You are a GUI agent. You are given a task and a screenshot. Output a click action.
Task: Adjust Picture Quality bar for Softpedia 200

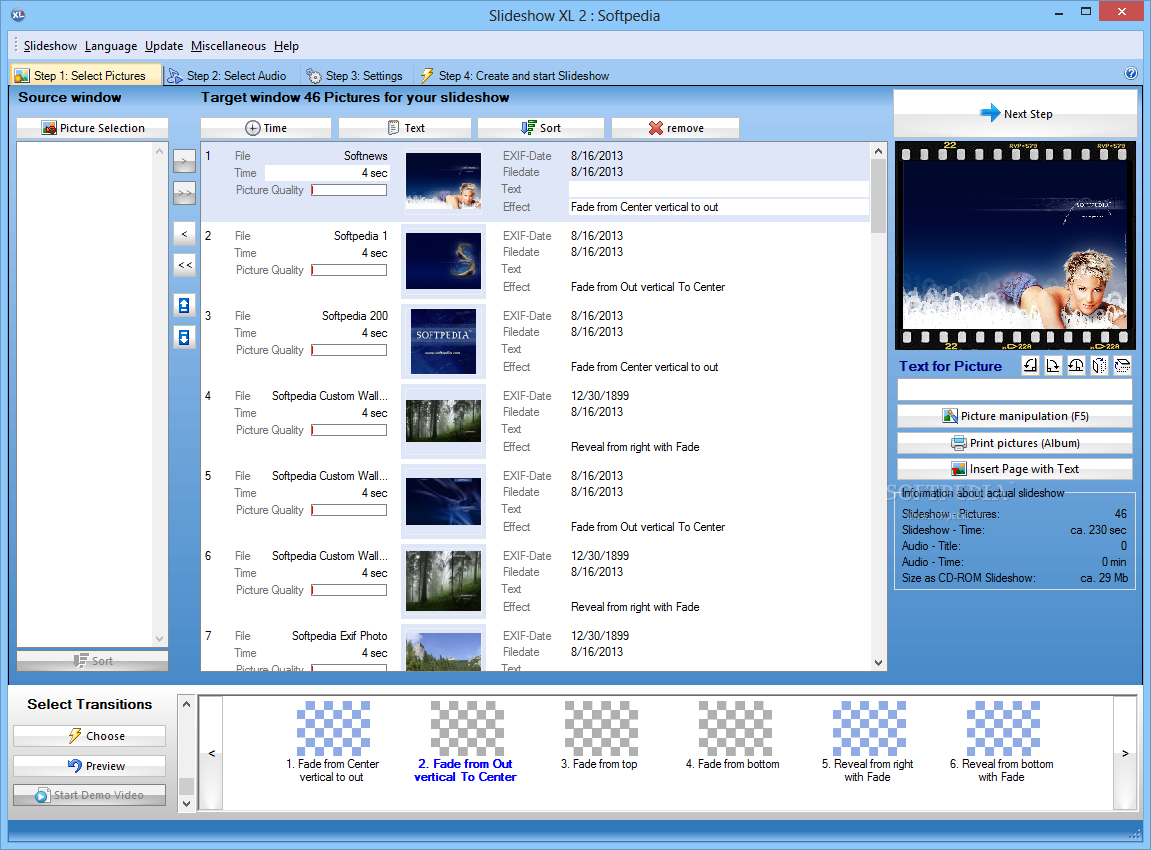pos(349,350)
